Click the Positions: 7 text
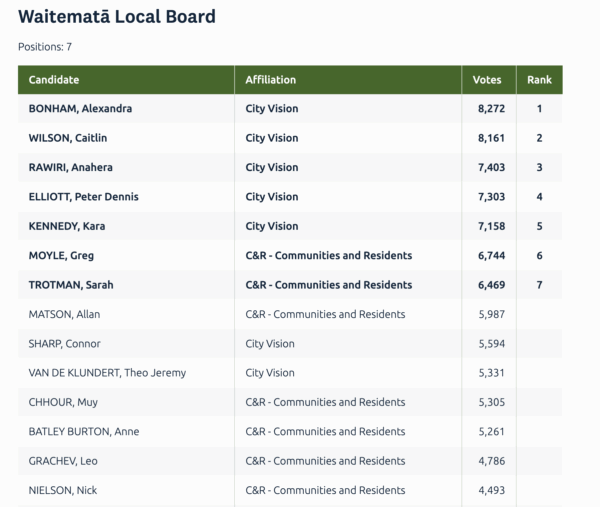Screen dimensions: 600x507 click(45, 47)
